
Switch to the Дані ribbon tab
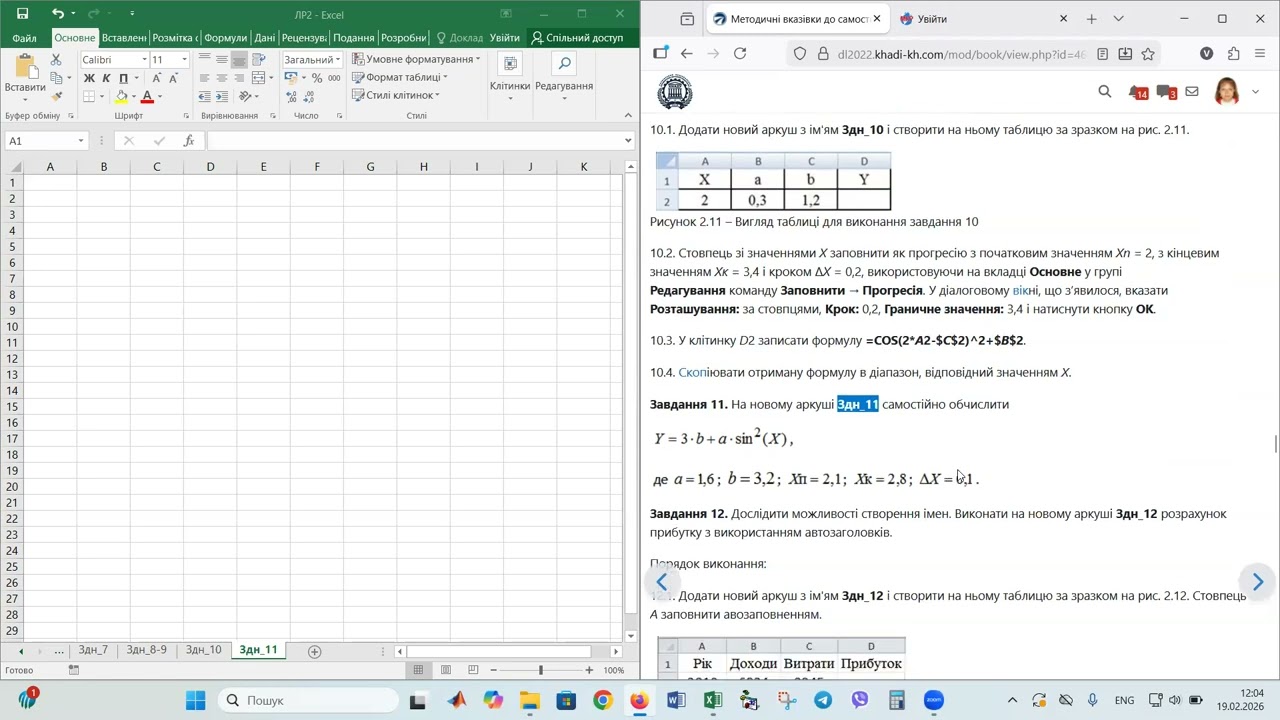[x=265, y=38]
